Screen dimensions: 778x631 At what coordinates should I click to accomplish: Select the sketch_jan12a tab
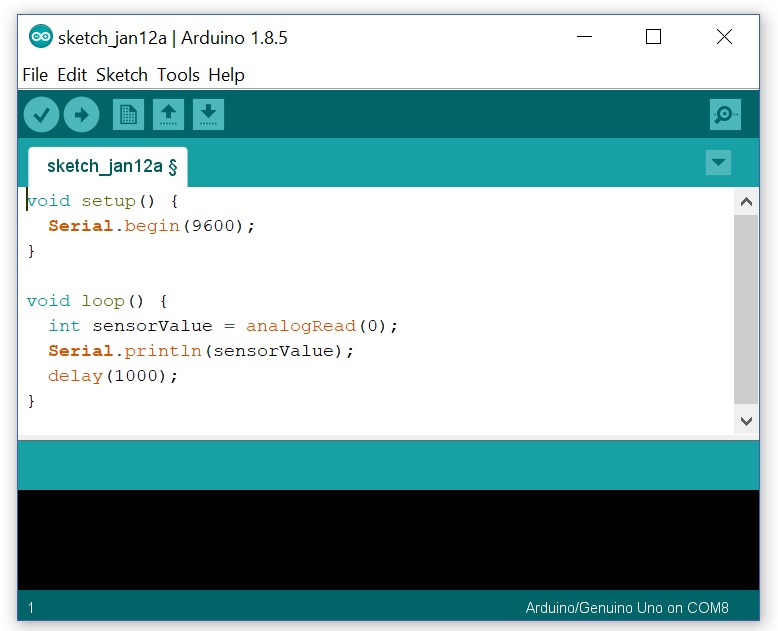(108, 167)
